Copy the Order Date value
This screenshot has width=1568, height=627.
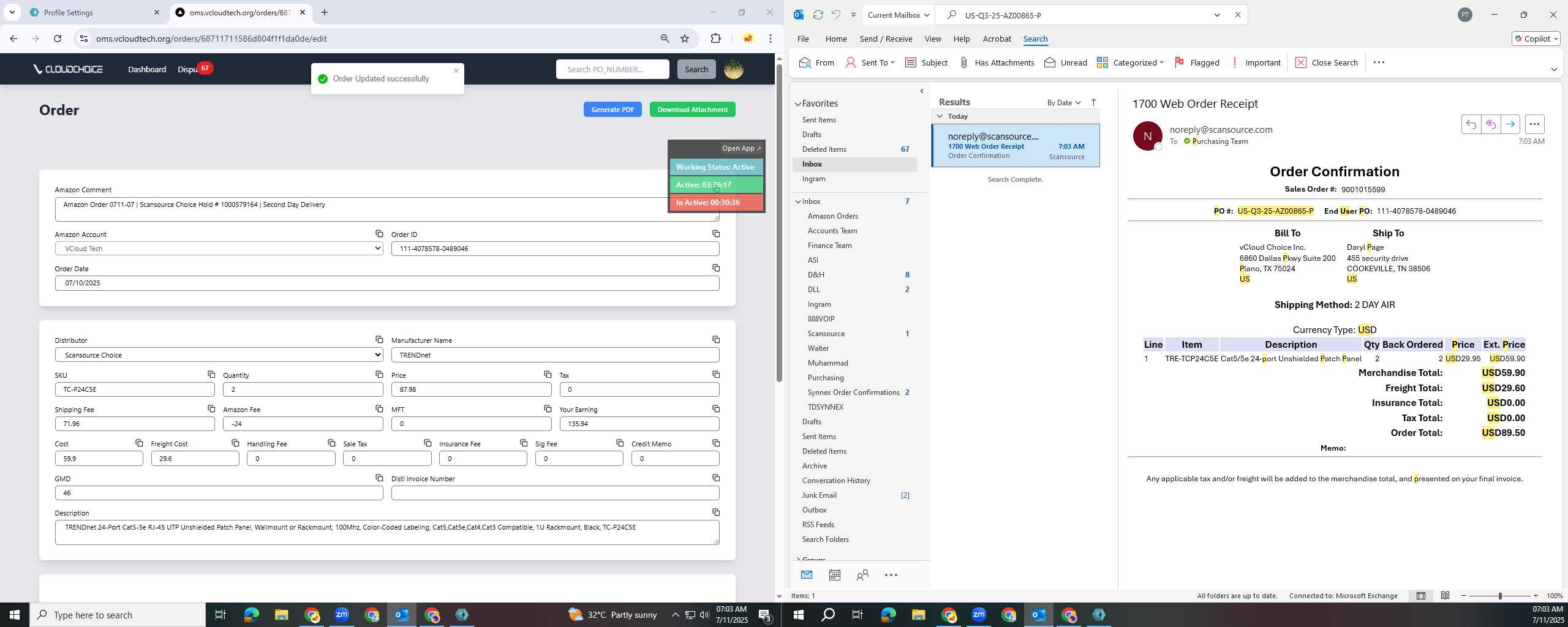(x=715, y=268)
